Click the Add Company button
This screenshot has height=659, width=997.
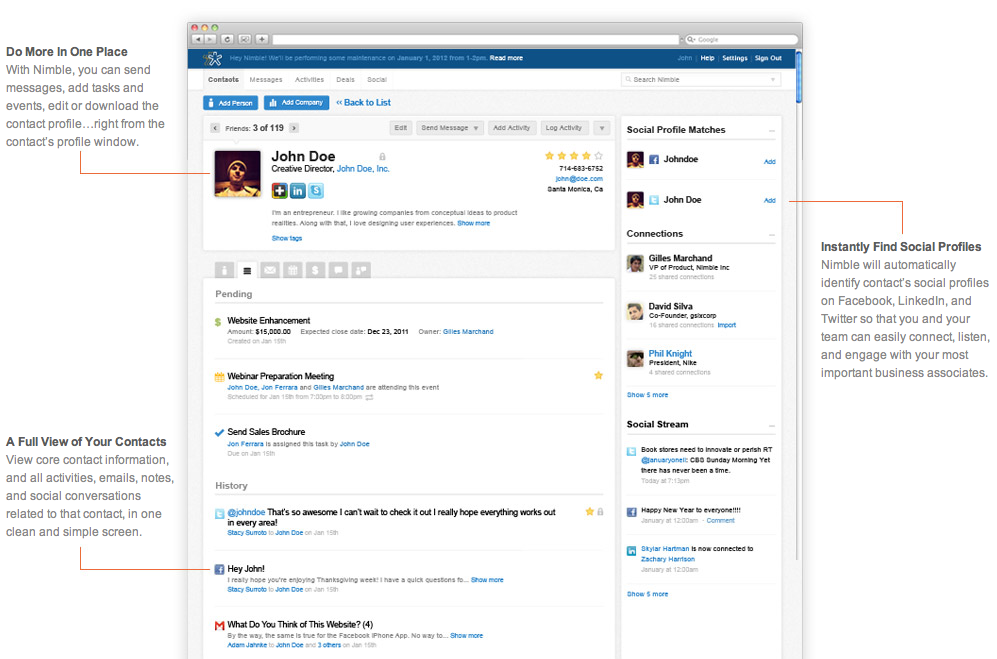point(296,102)
